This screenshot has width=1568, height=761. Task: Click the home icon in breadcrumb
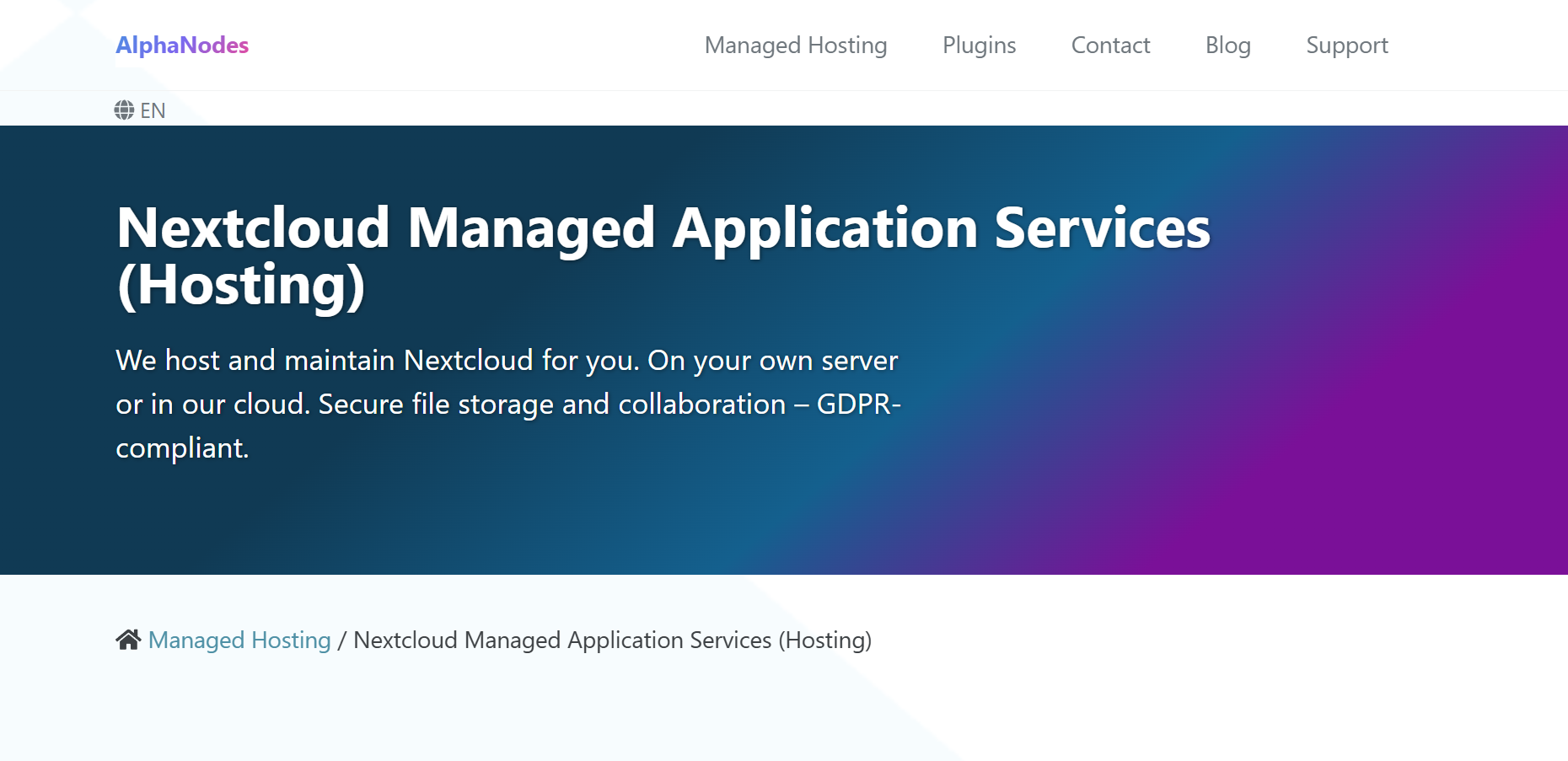click(128, 640)
